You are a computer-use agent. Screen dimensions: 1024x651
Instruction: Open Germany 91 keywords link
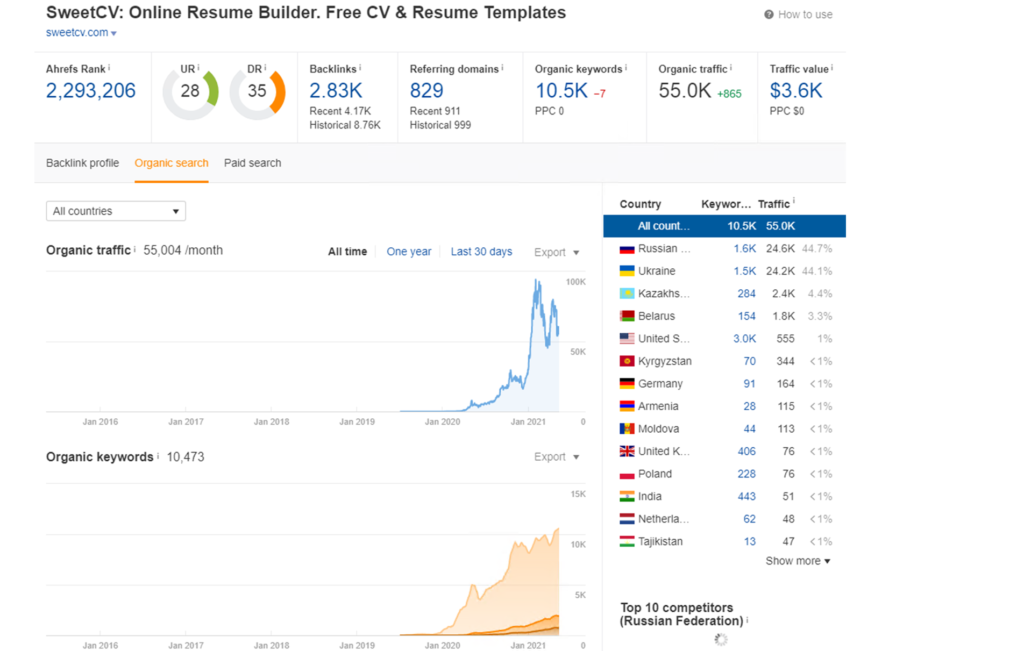click(750, 384)
